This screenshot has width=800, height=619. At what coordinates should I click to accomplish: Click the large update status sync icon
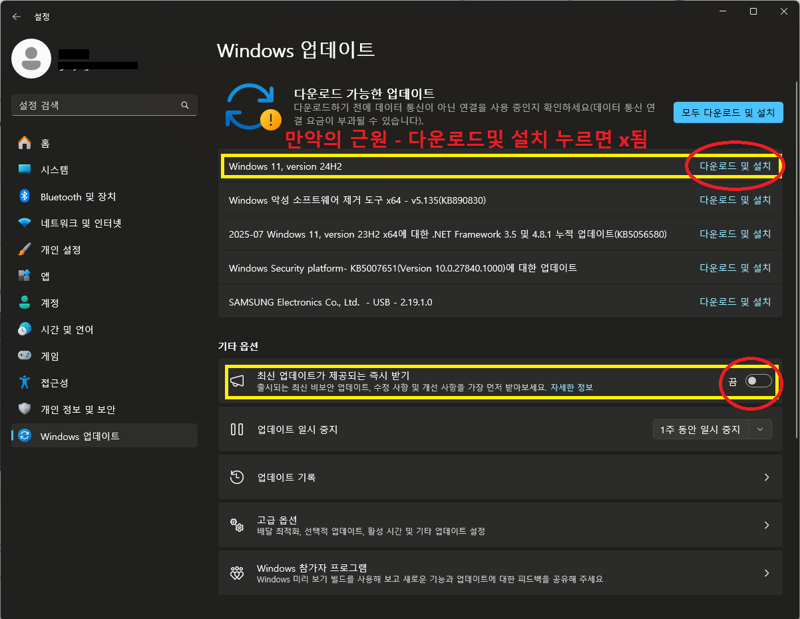click(253, 107)
